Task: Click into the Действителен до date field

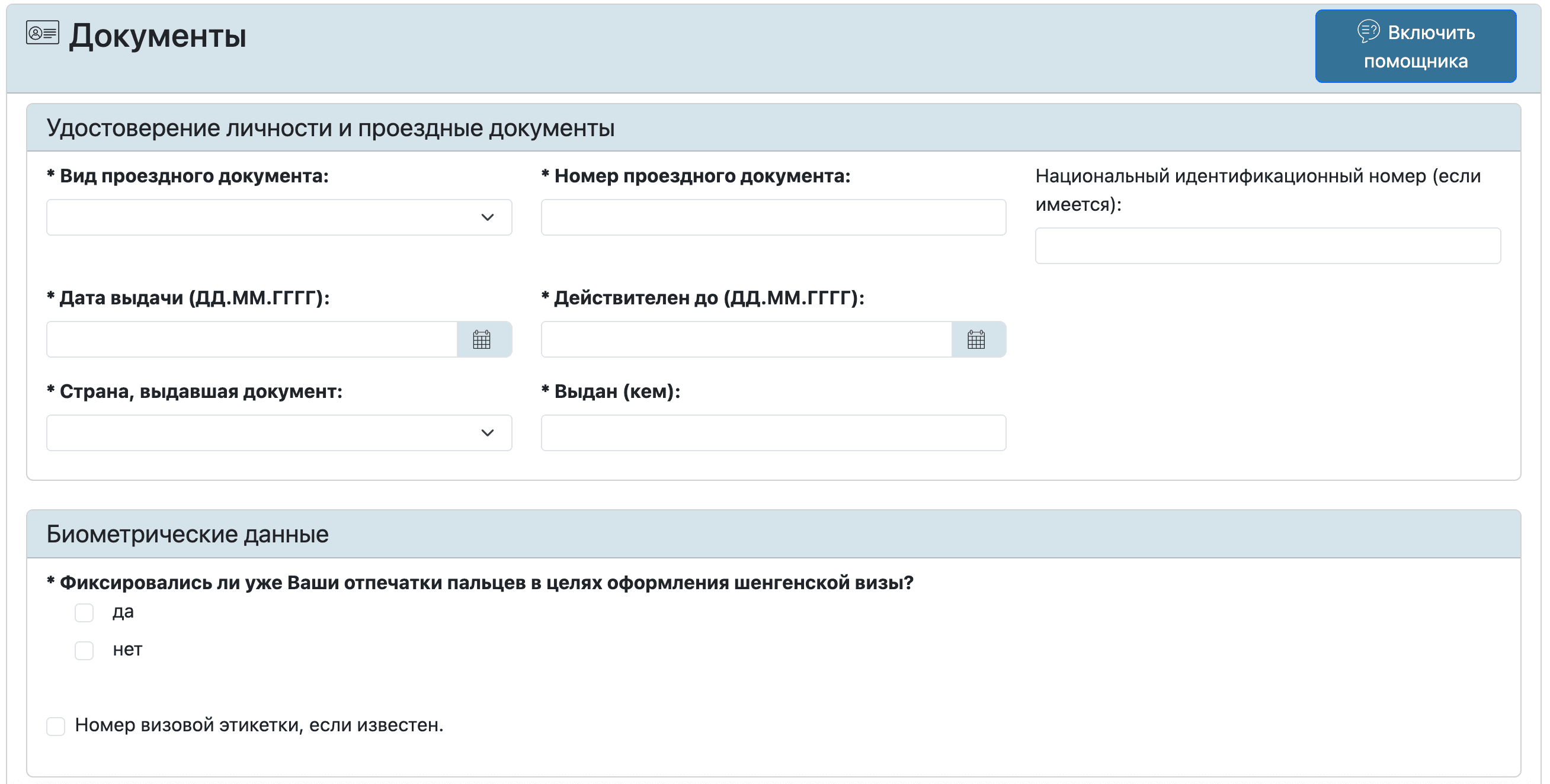Action: tap(747, 339)
